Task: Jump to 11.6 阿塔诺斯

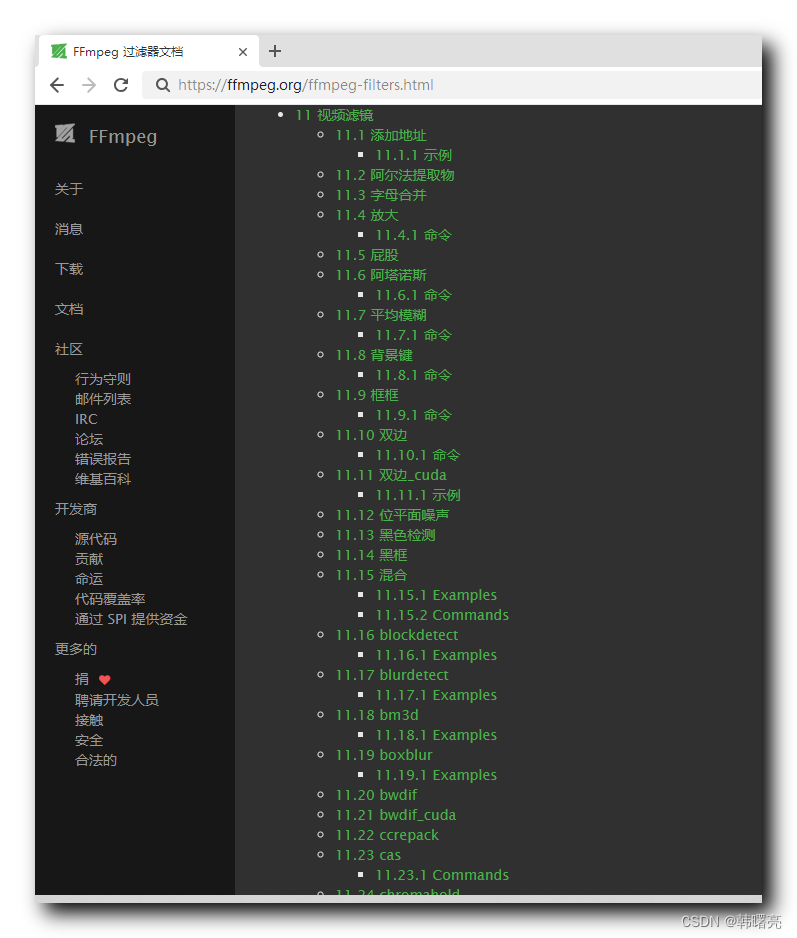Action: (381, 275)
